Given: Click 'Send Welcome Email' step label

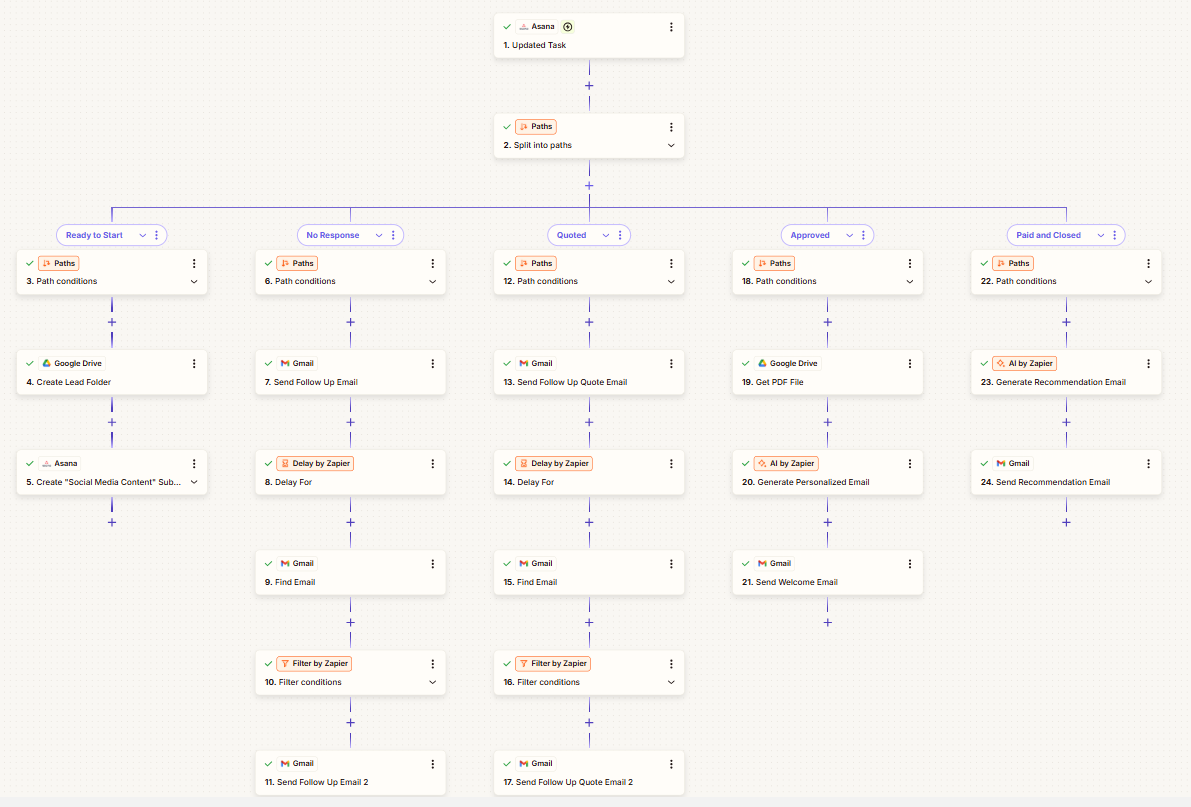Looking at the screenshot, I should pyautogui.click(x=797, y=583).
